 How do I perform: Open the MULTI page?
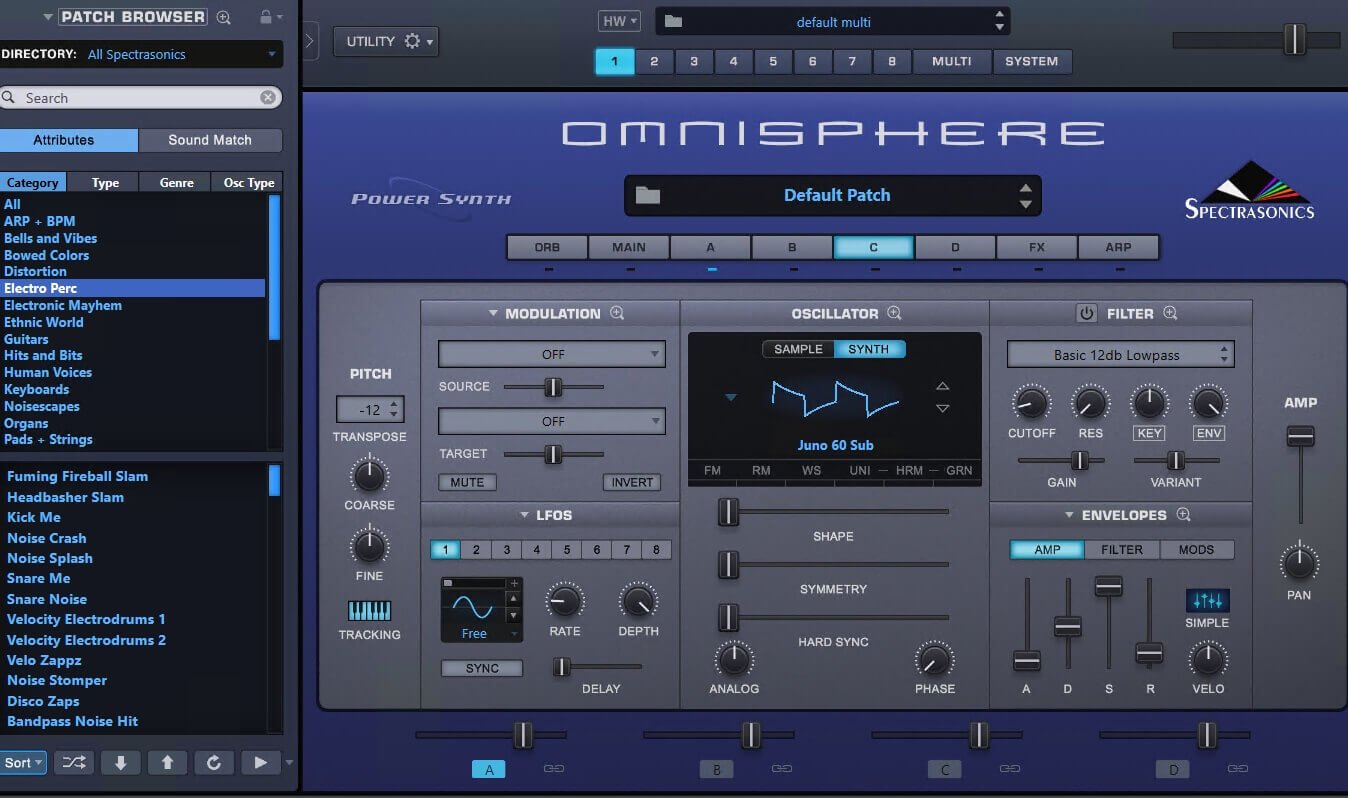952,61
